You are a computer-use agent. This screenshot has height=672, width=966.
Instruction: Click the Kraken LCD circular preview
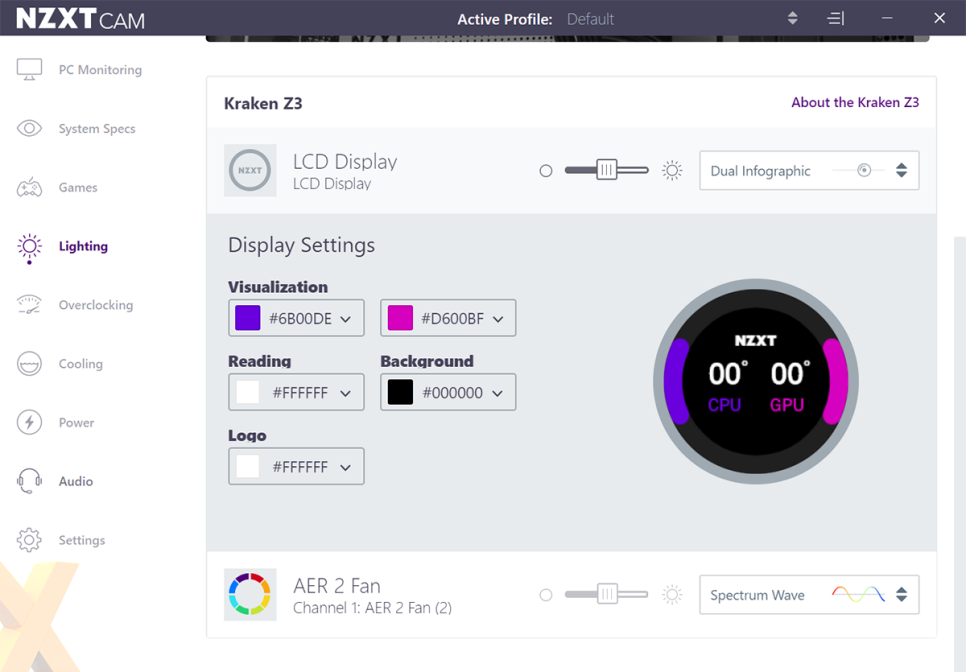pyautogui.click(x=756, y=381)
